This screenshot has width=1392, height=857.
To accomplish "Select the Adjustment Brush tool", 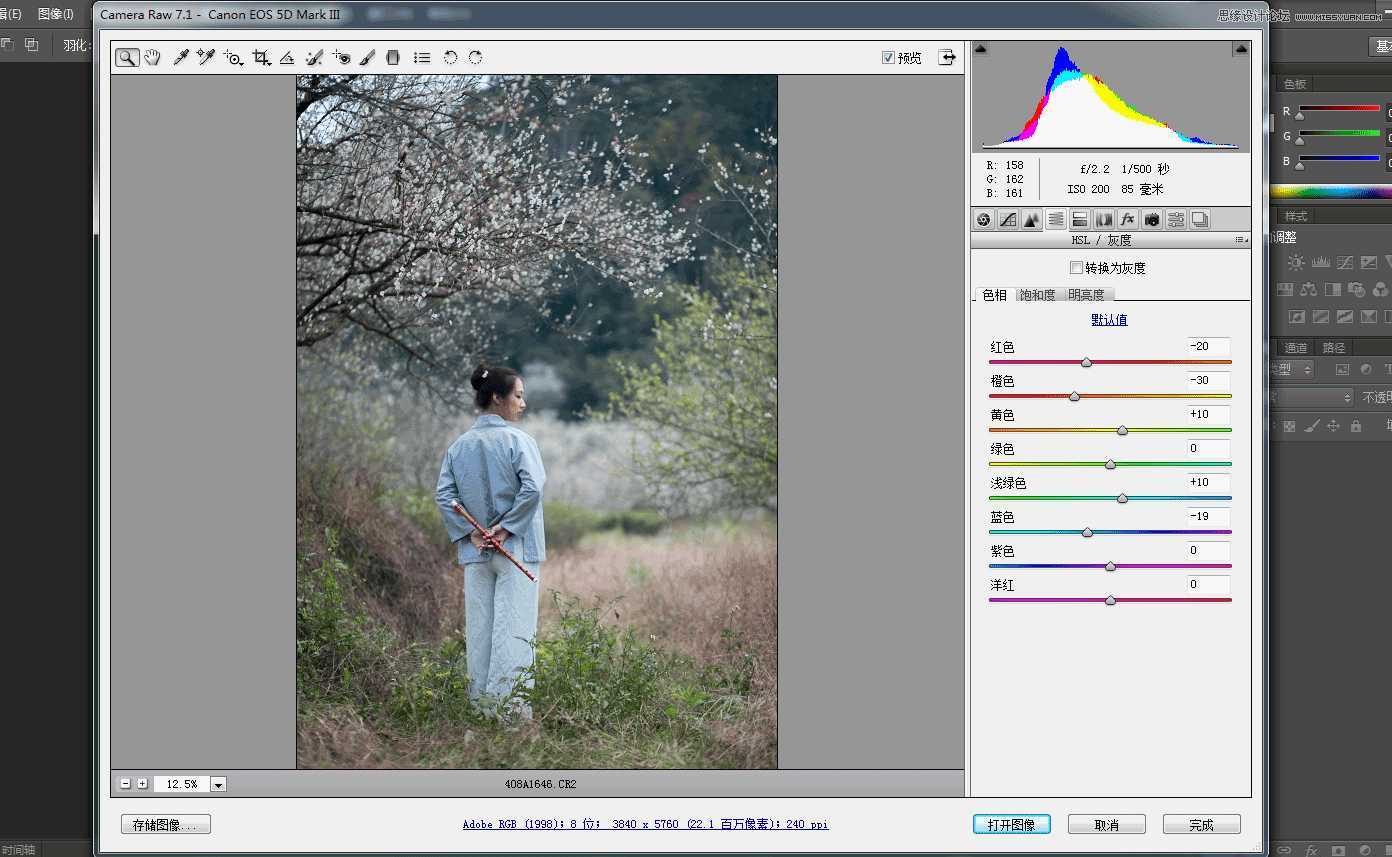I will [x=367, y=57].
